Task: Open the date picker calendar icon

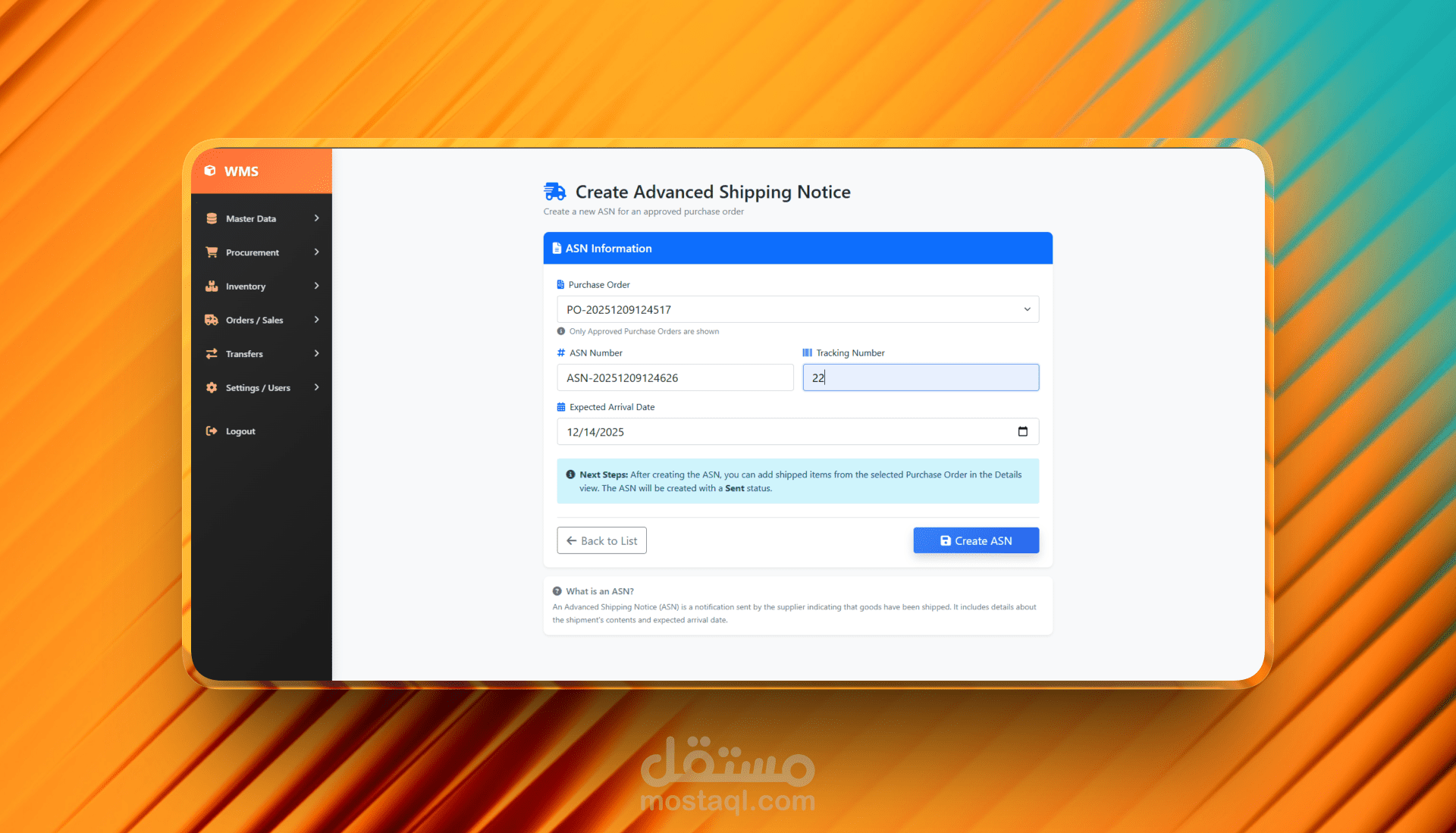Action: pos(1022,431)
